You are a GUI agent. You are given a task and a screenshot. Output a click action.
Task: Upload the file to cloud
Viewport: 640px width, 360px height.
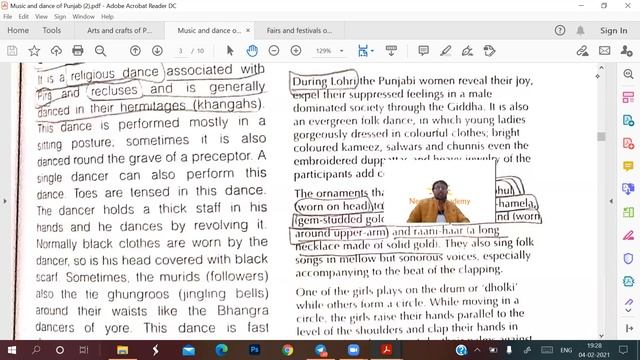pos(56,51)
